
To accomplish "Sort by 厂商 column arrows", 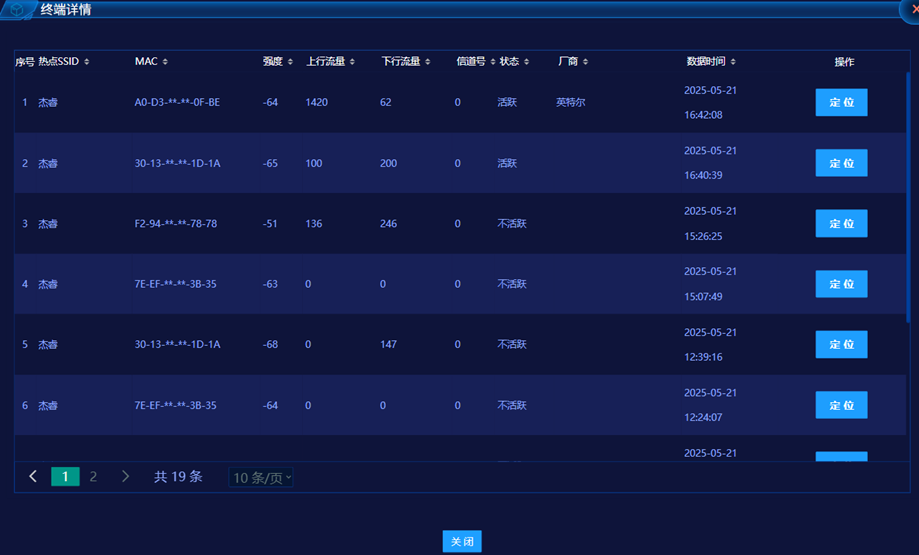I will 586,62.
